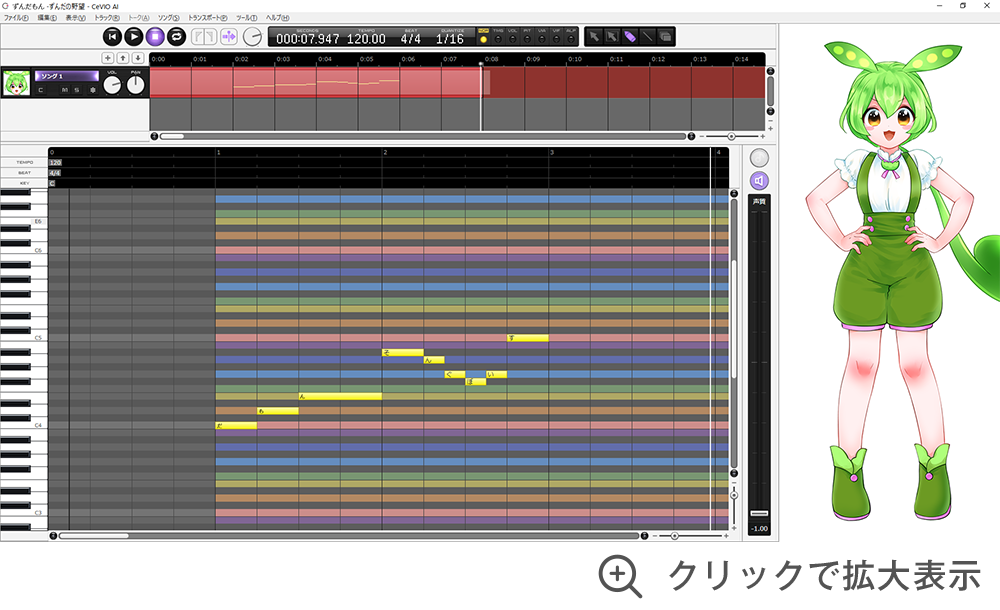
Task: Open the ファイル menu
Action: coord(17,18)
